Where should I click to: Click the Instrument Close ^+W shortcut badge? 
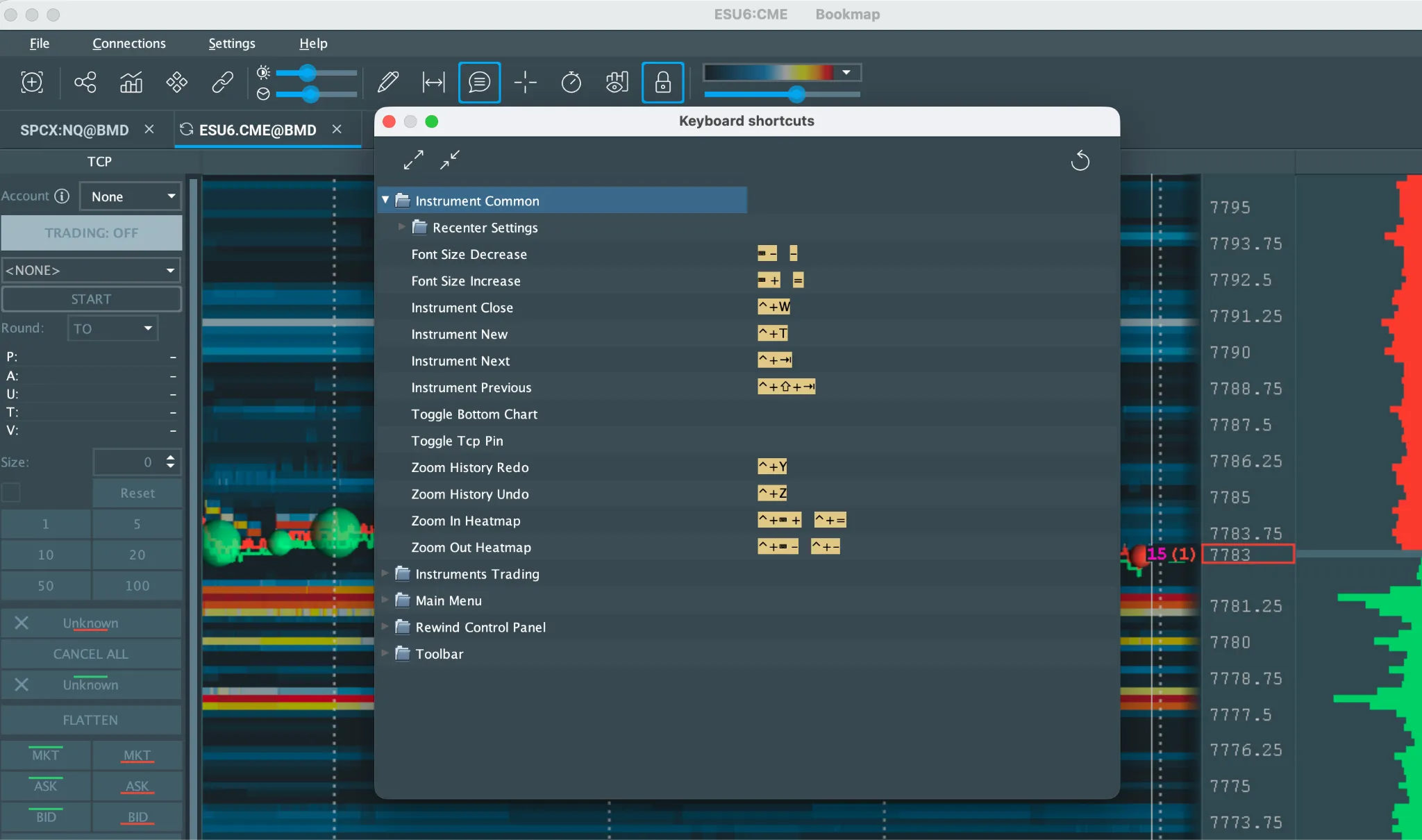tap(774, 306)
